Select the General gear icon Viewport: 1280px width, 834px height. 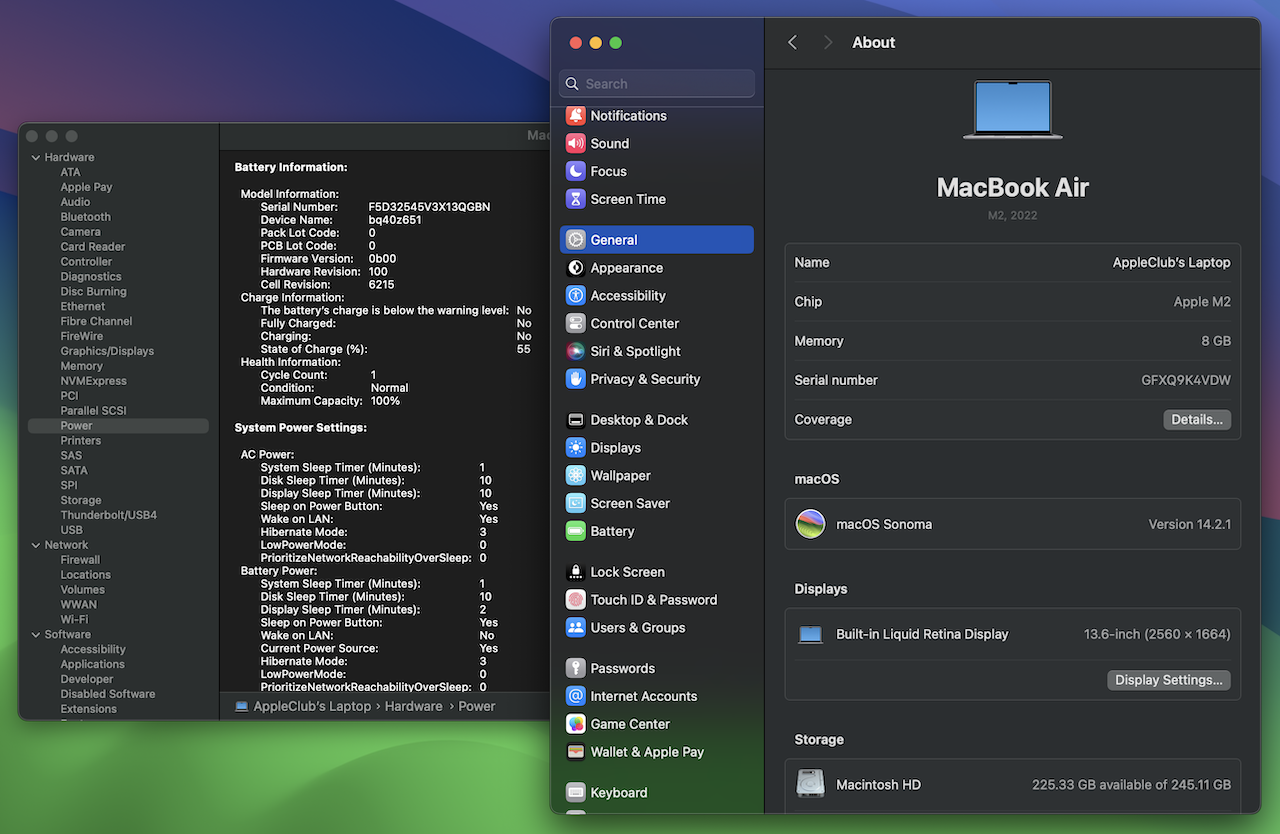coord(575,240)
